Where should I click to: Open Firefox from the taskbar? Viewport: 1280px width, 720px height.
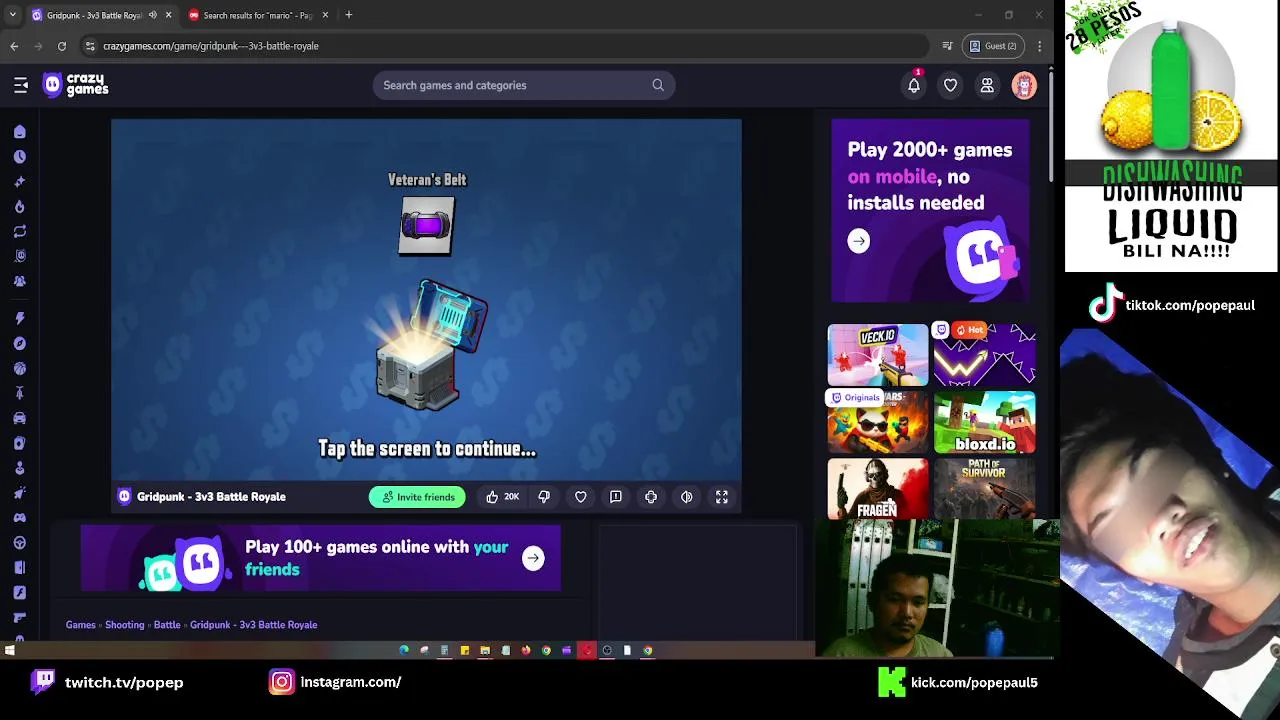[x=526, y=651]
